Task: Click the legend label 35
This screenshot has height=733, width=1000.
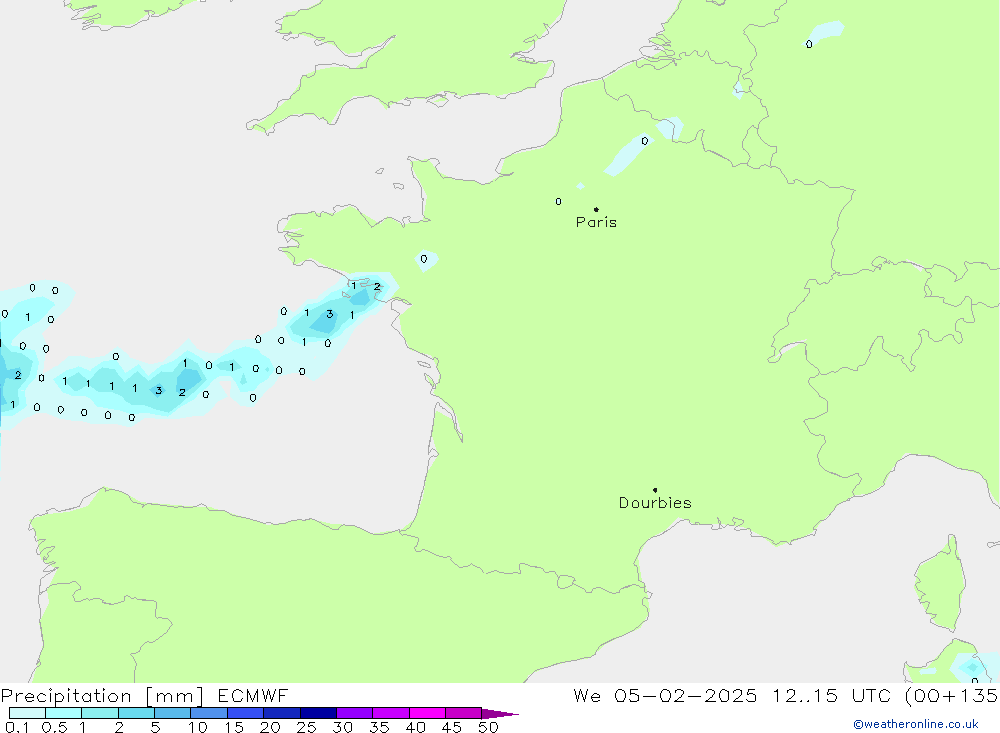Action: pos(379,727)
